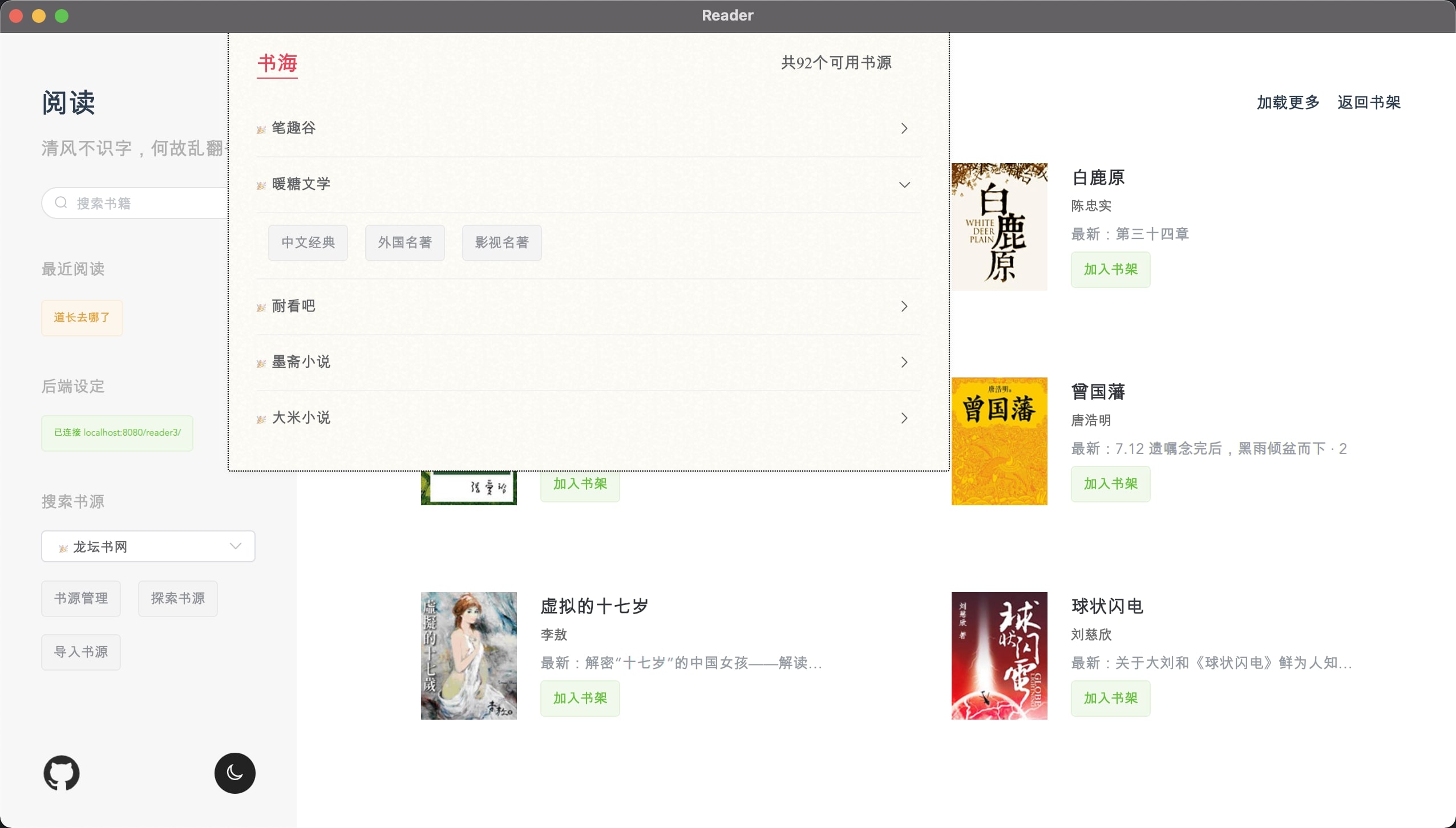Click the arrow beside 墨斋小说

click(904, 362)
